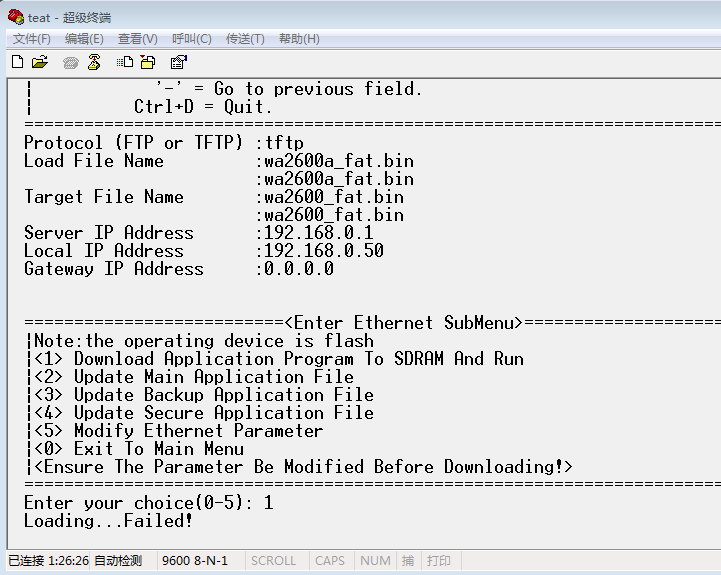The height and width of the screenshot is (575, 721).
Task: Click the '9600 8-N-1' status bar entry
Action: tap(195, 561)
